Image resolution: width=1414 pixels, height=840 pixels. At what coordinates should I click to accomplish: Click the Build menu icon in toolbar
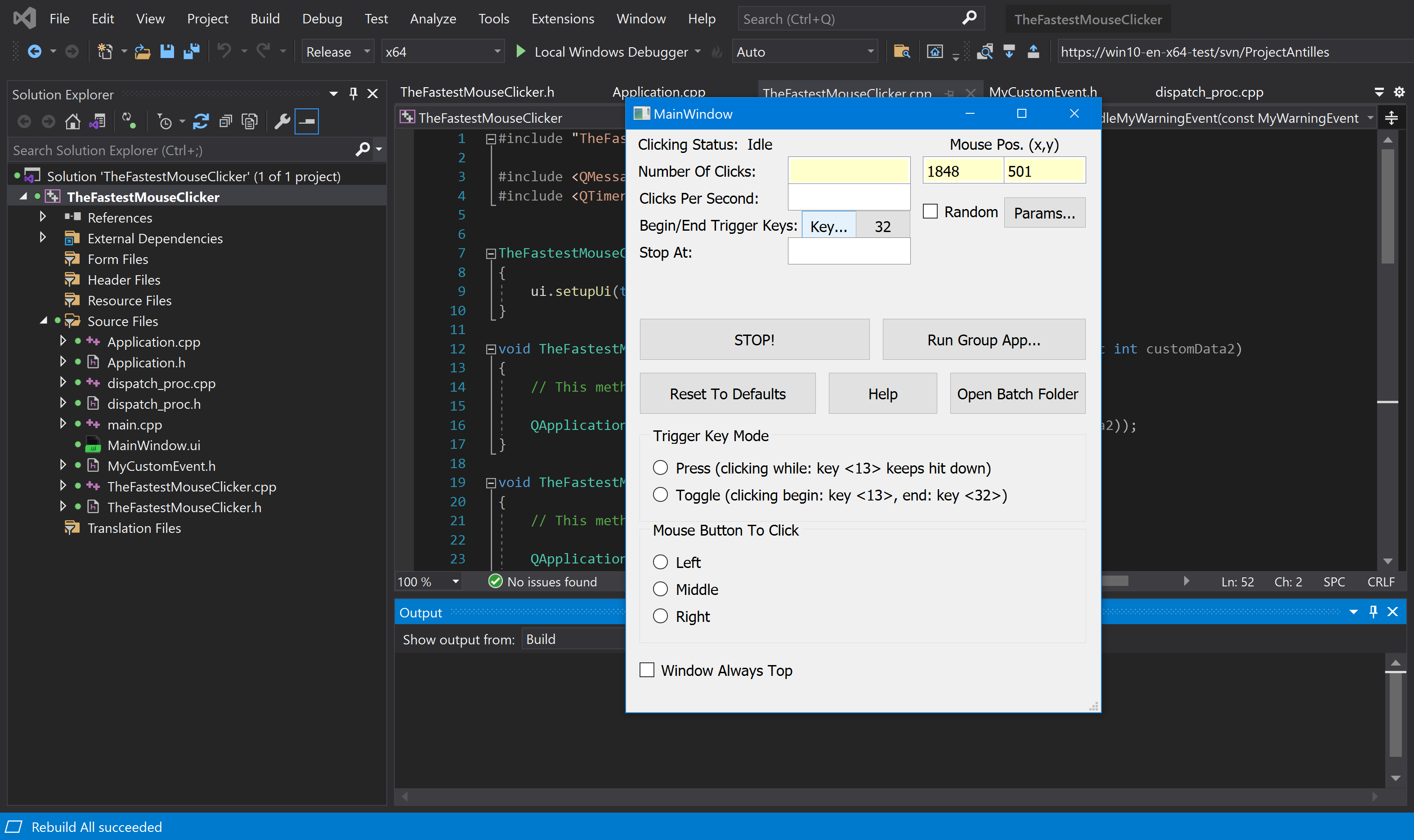coord(265,19)
